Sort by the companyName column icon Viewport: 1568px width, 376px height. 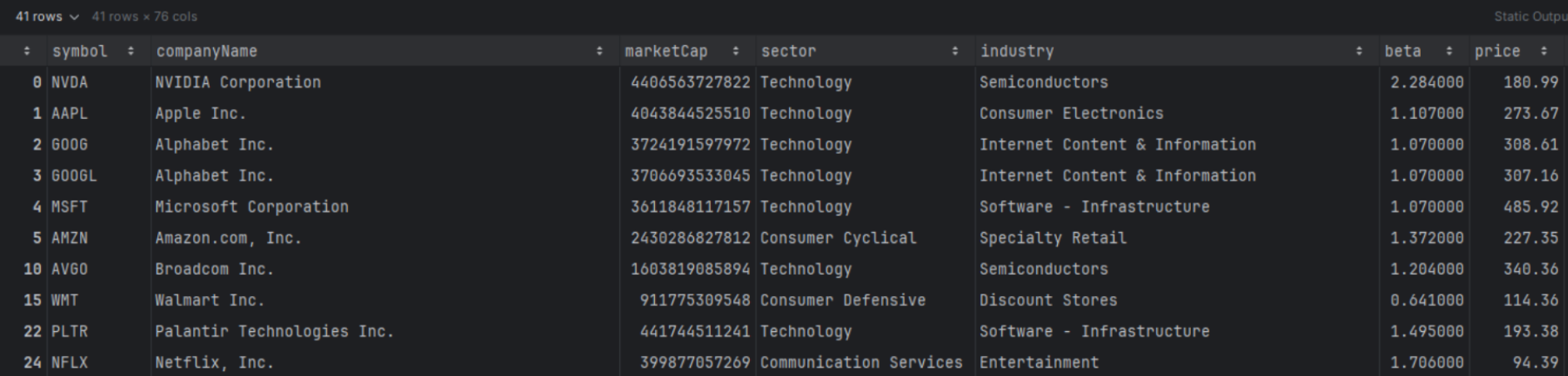tap(599, 52)
